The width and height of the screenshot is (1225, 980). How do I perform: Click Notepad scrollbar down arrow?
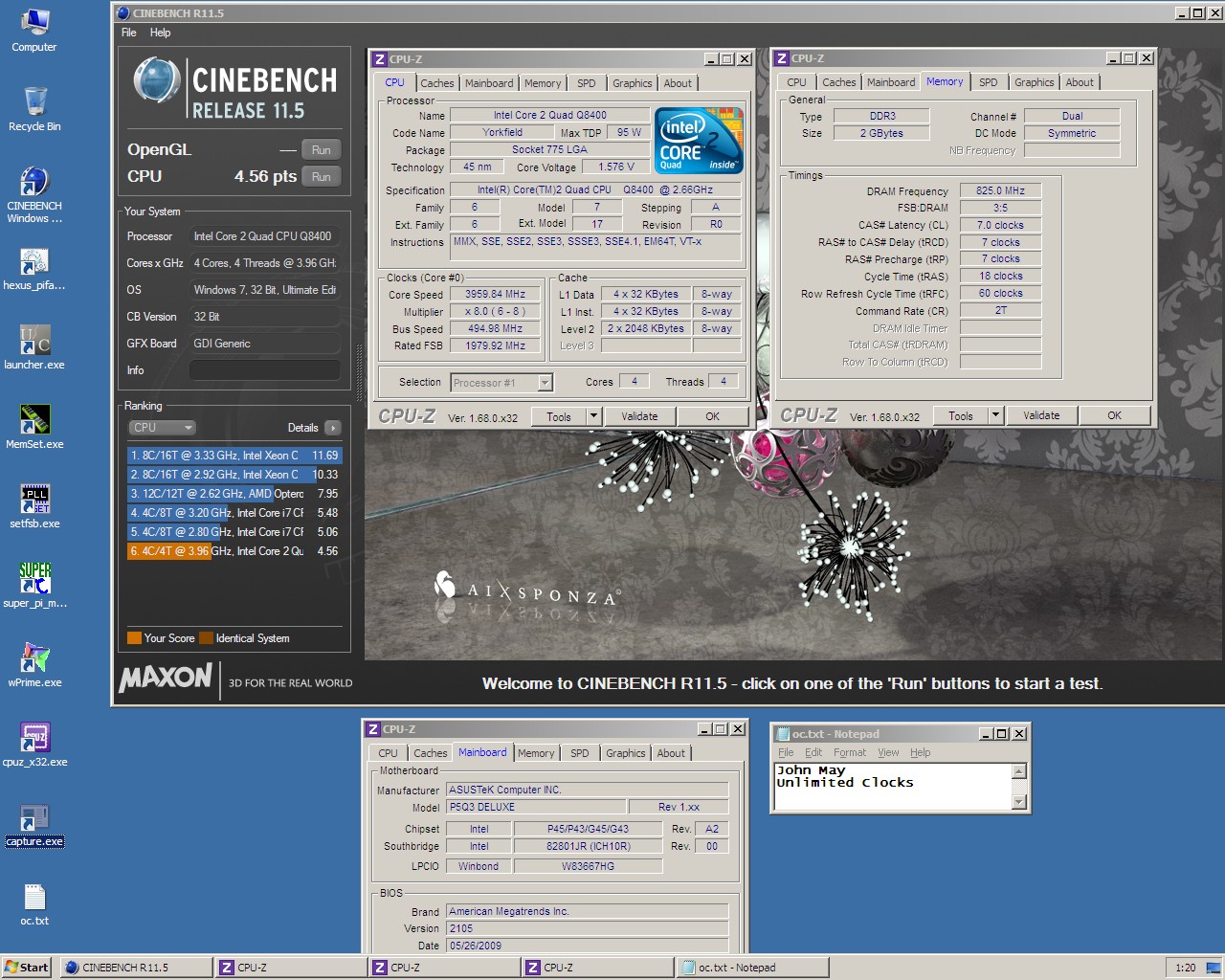pyautogui.click(x=1019, y=802)
